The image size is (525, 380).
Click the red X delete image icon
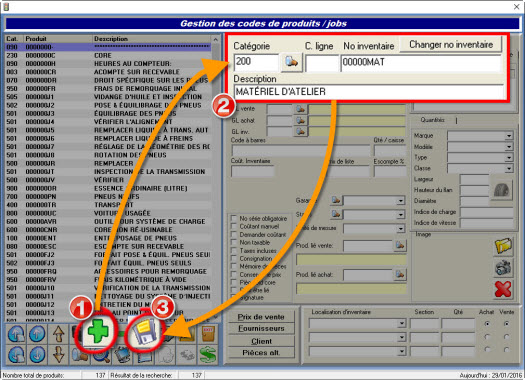(503, 289)
